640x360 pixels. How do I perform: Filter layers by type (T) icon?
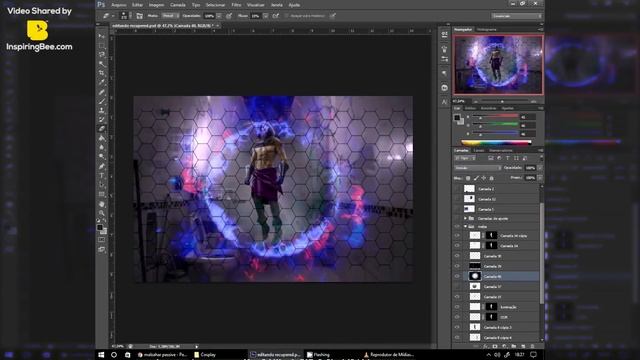point(508,158)
